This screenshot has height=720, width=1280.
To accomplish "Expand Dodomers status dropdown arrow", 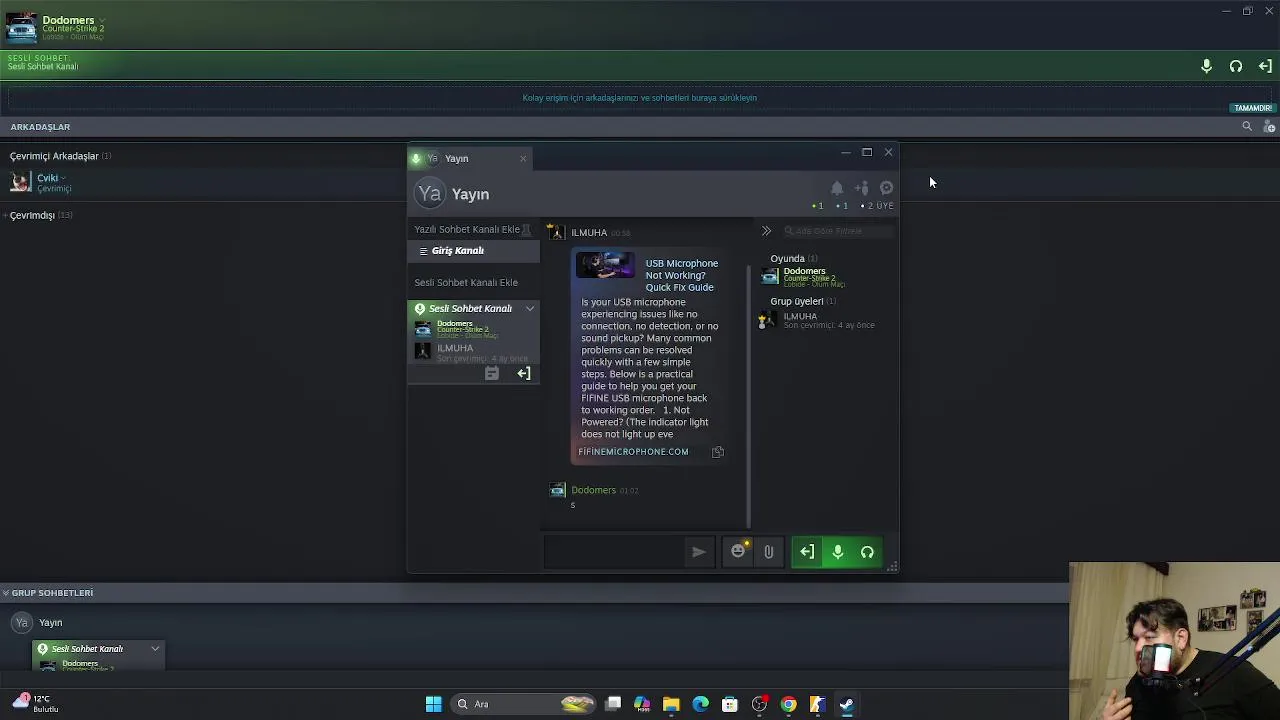I will pos(102,21).
